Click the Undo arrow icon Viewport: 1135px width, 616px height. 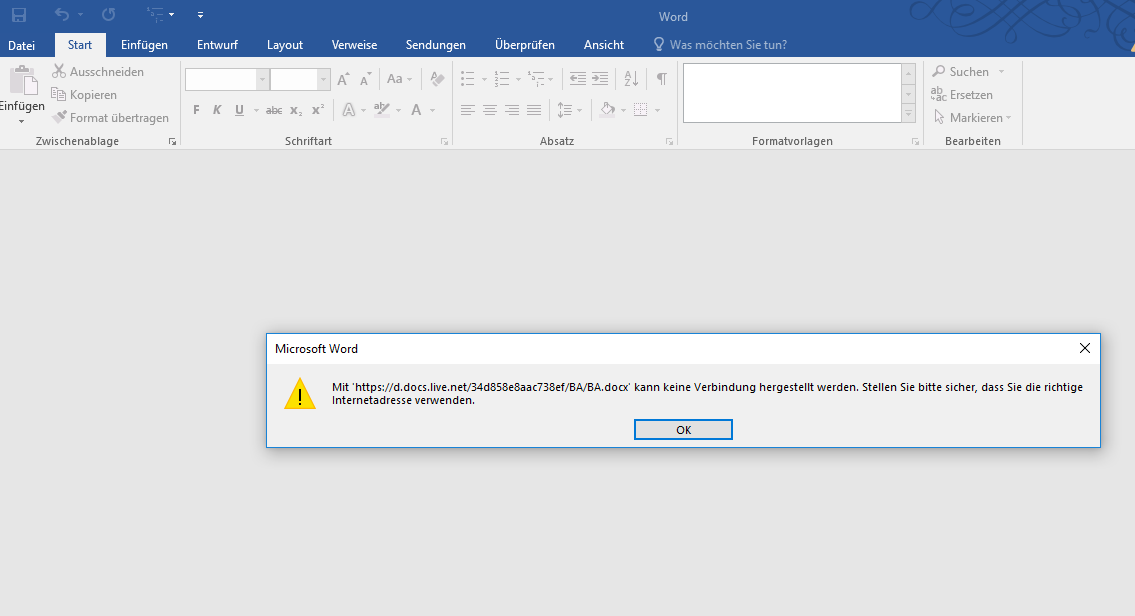click(62, 14)
